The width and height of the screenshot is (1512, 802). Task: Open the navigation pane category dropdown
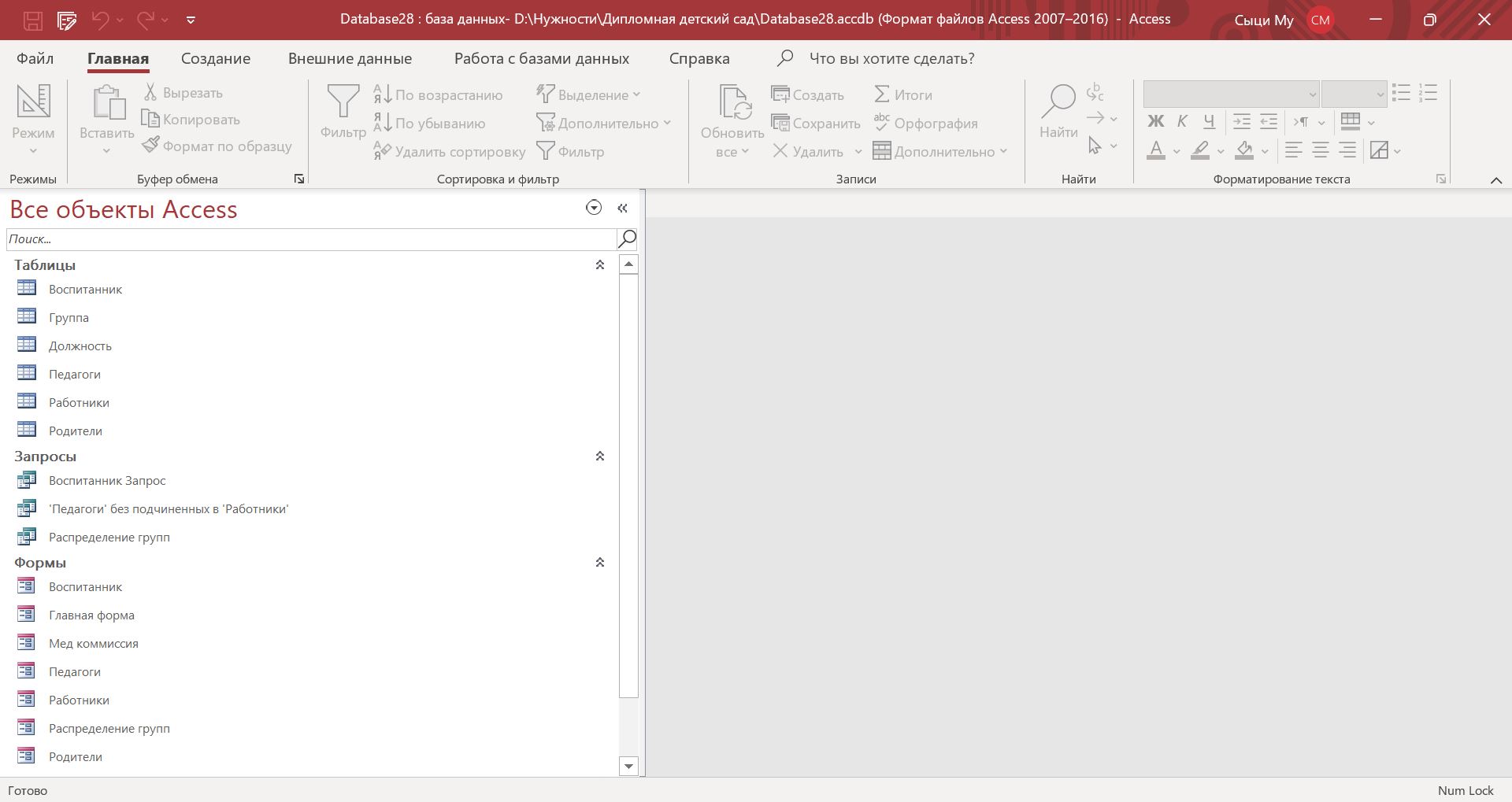(x=594, y=208)
